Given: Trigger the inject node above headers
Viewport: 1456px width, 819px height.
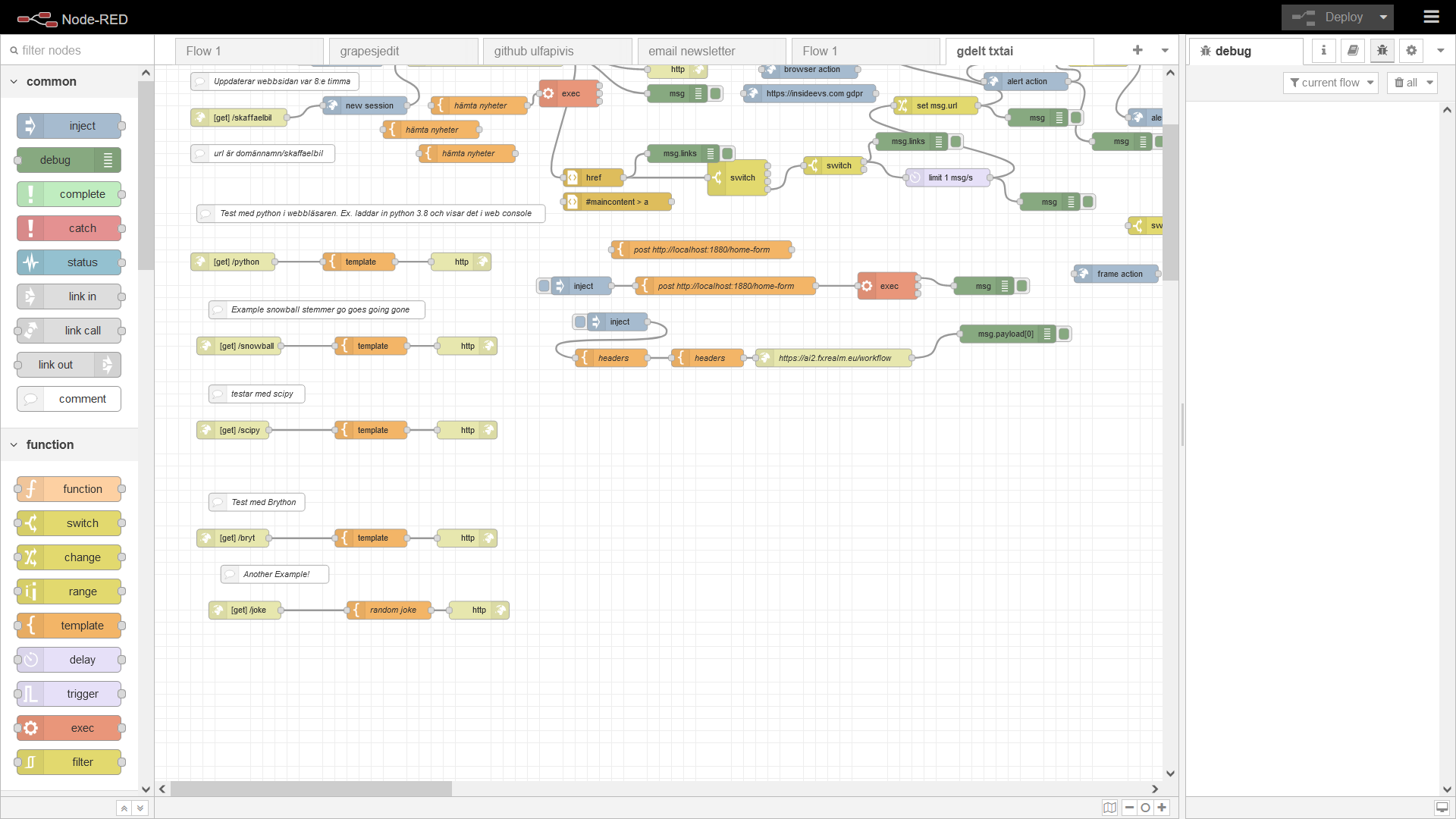Looking at the screenshot, I should tap(580, 322).
